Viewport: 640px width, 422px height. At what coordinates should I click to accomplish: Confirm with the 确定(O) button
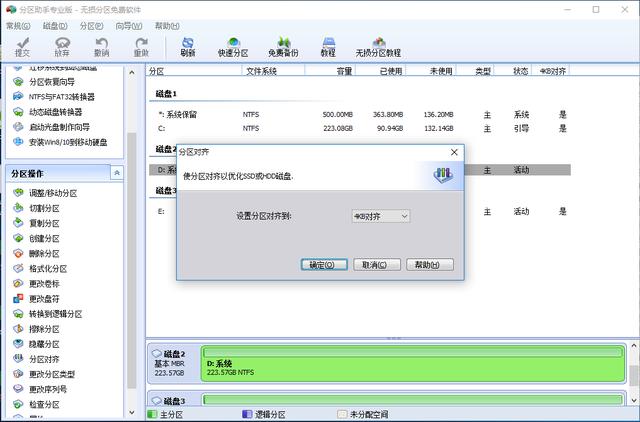click(x=324, y=264)
